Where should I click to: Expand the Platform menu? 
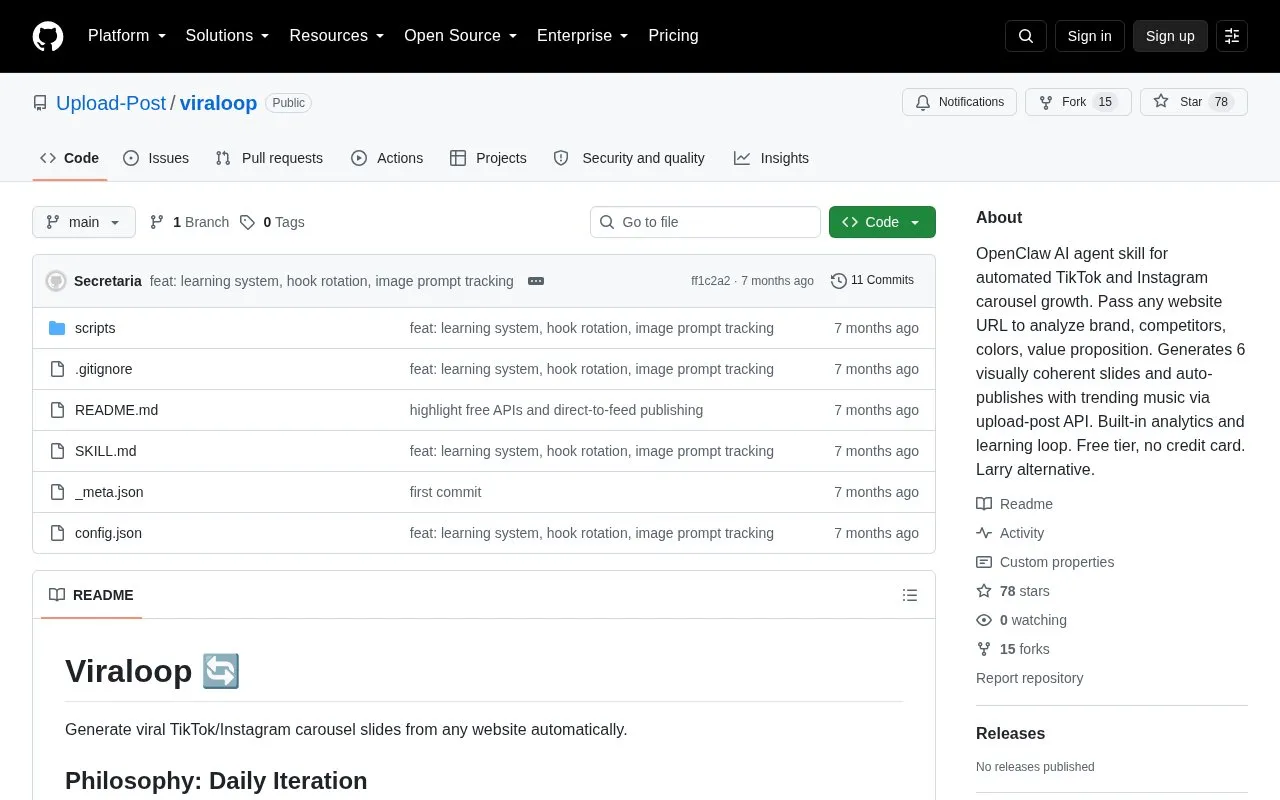click(127, 36)
